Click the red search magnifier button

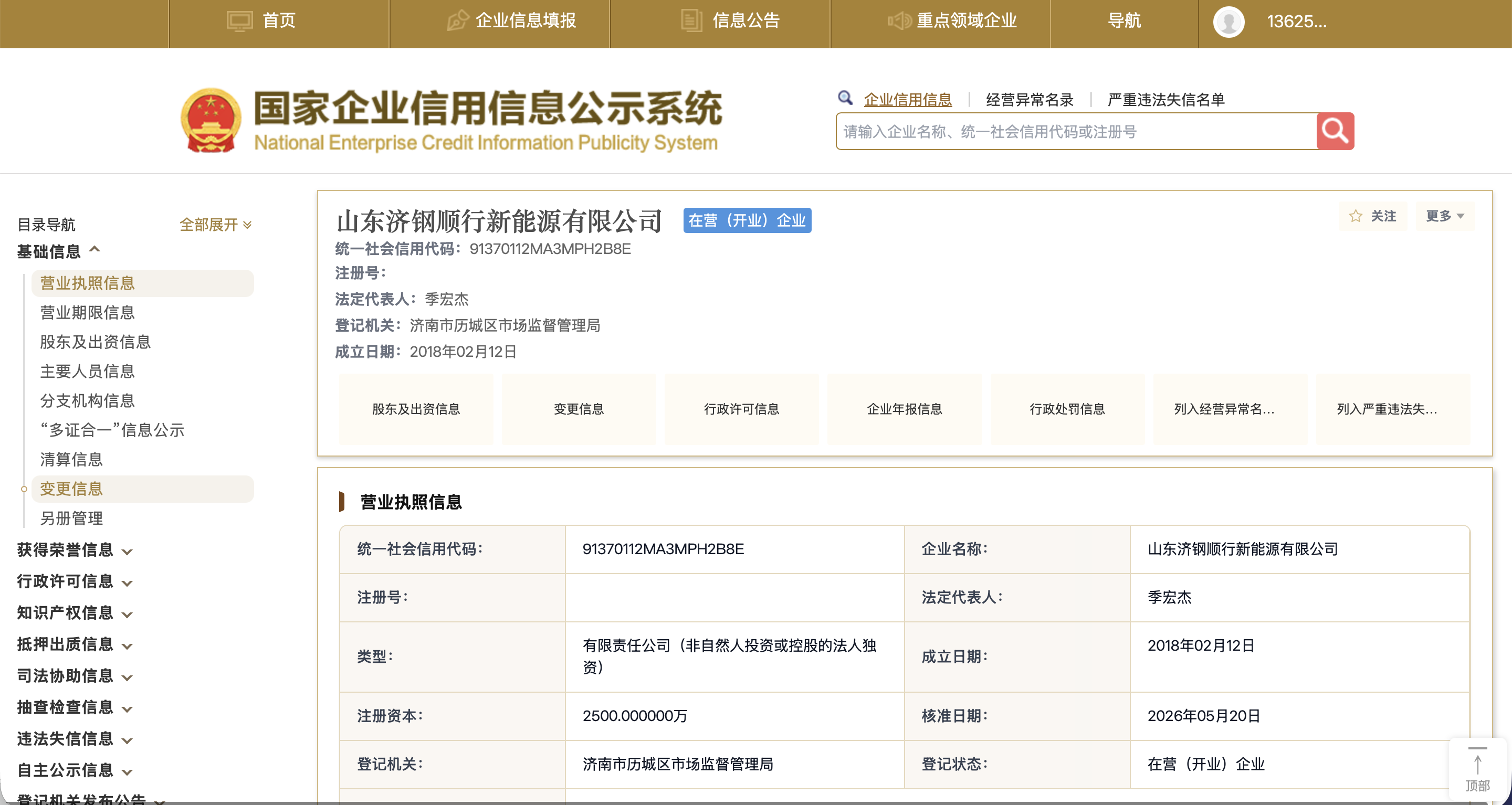coord(1335,131)
